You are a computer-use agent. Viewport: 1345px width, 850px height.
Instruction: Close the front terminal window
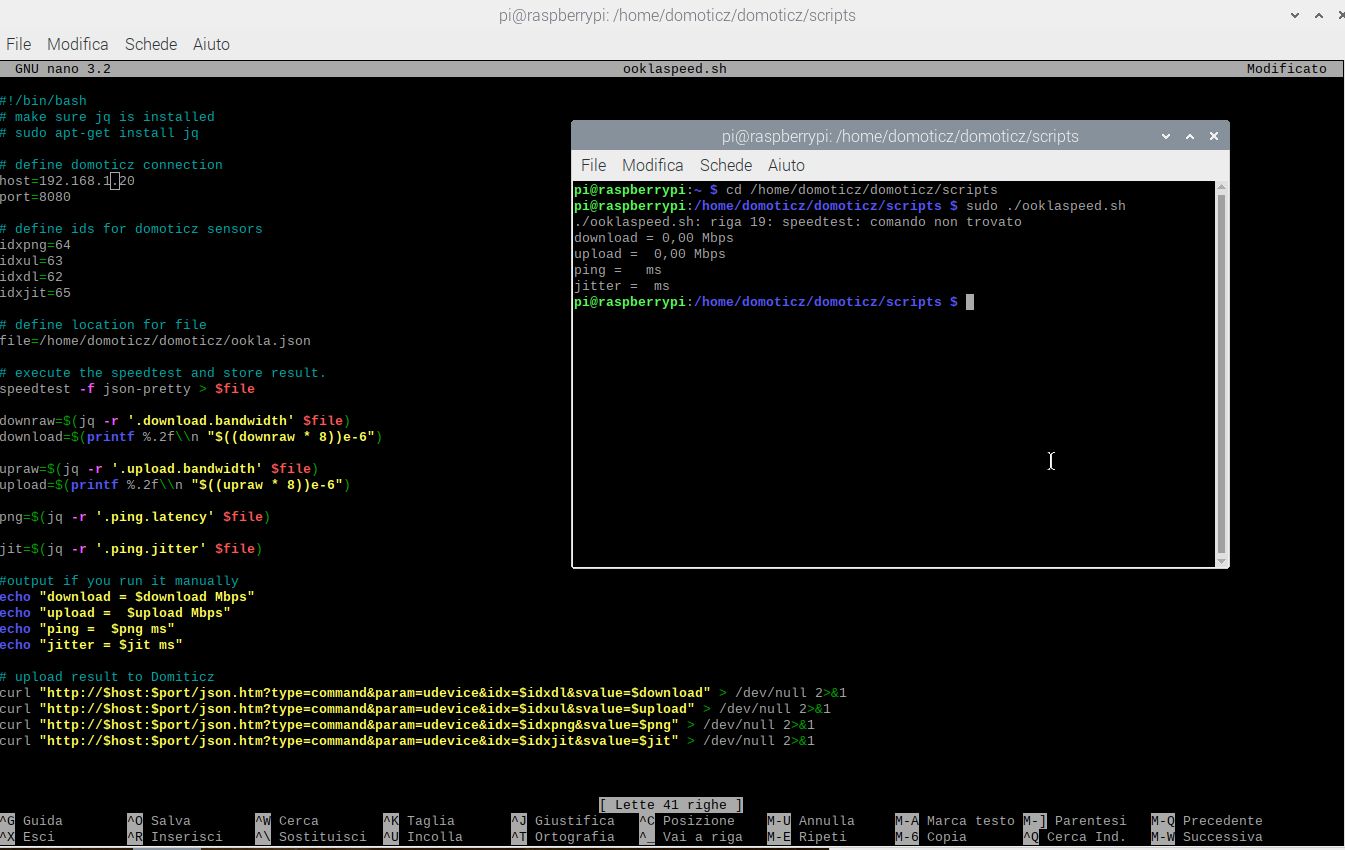[x=1214, y=136]
